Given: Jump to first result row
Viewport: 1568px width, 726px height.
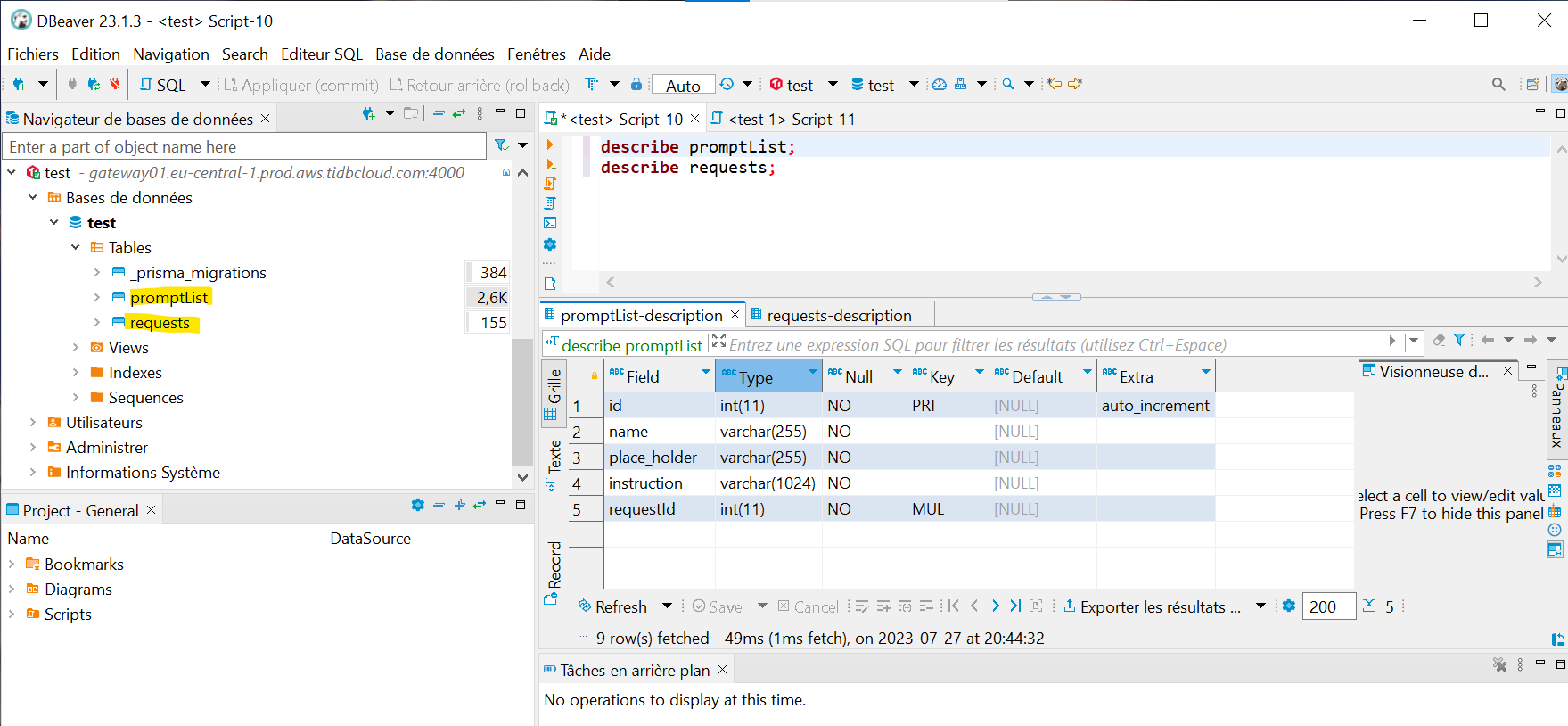Looking at the screenshot, I should point(954,606).
